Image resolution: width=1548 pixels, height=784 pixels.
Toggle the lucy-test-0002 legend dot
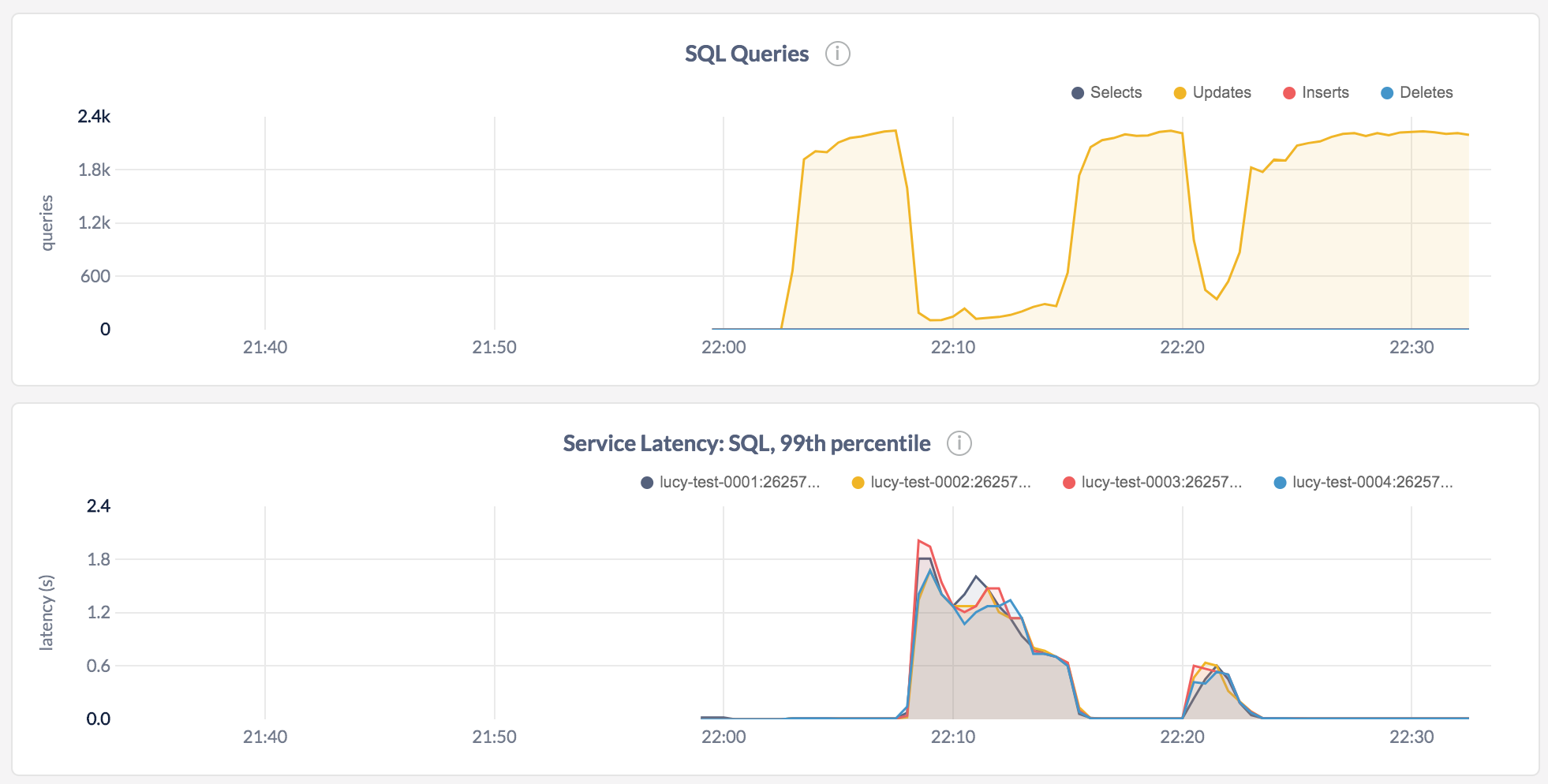(858, 483)
